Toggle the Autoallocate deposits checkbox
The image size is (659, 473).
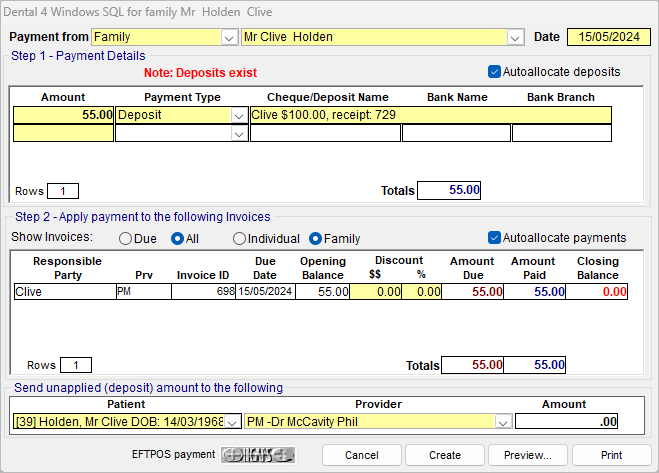(x=494, y=72)
